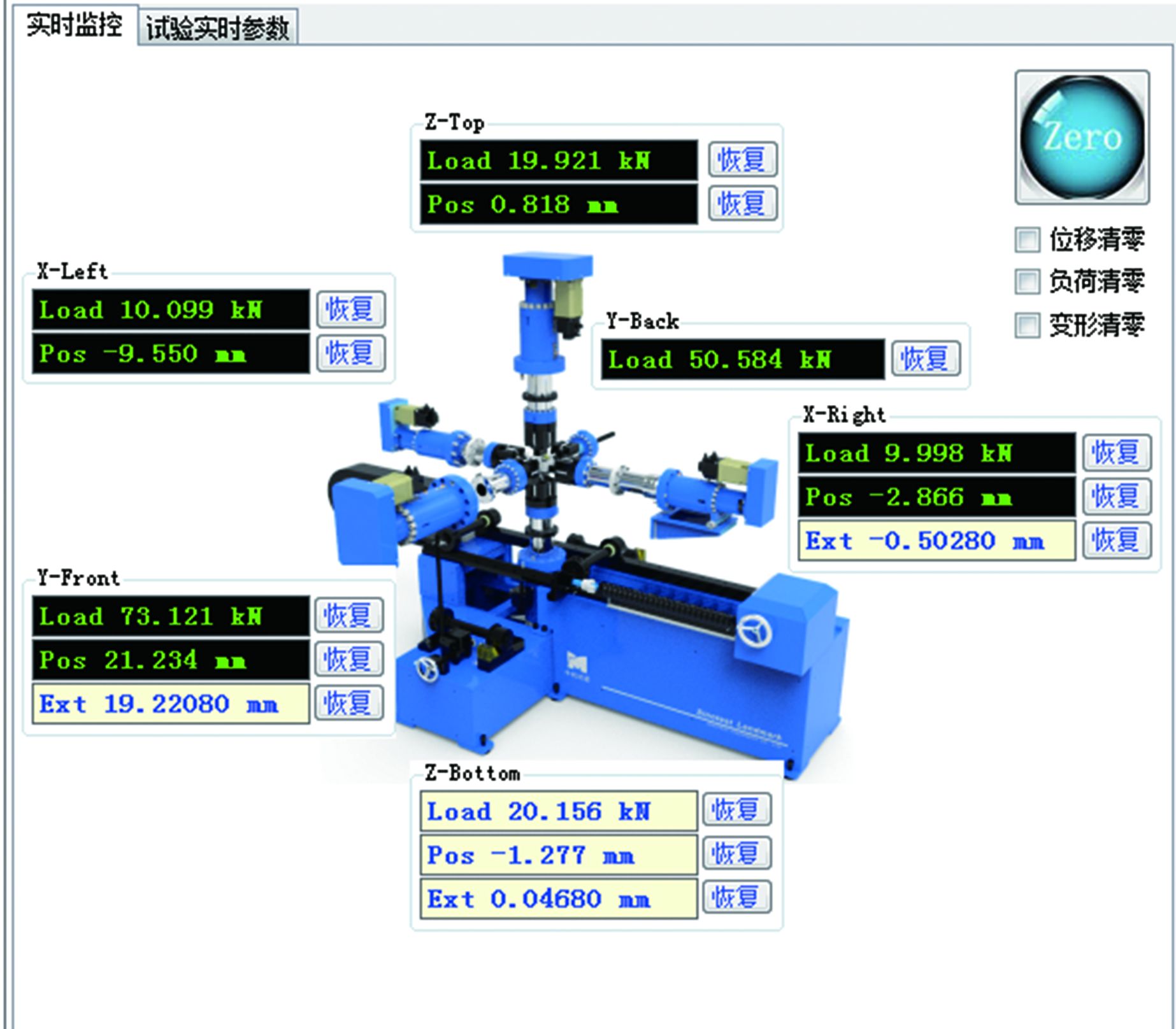
Task: Enable the 位移清零 checkbox
Action: point(1027,240)
